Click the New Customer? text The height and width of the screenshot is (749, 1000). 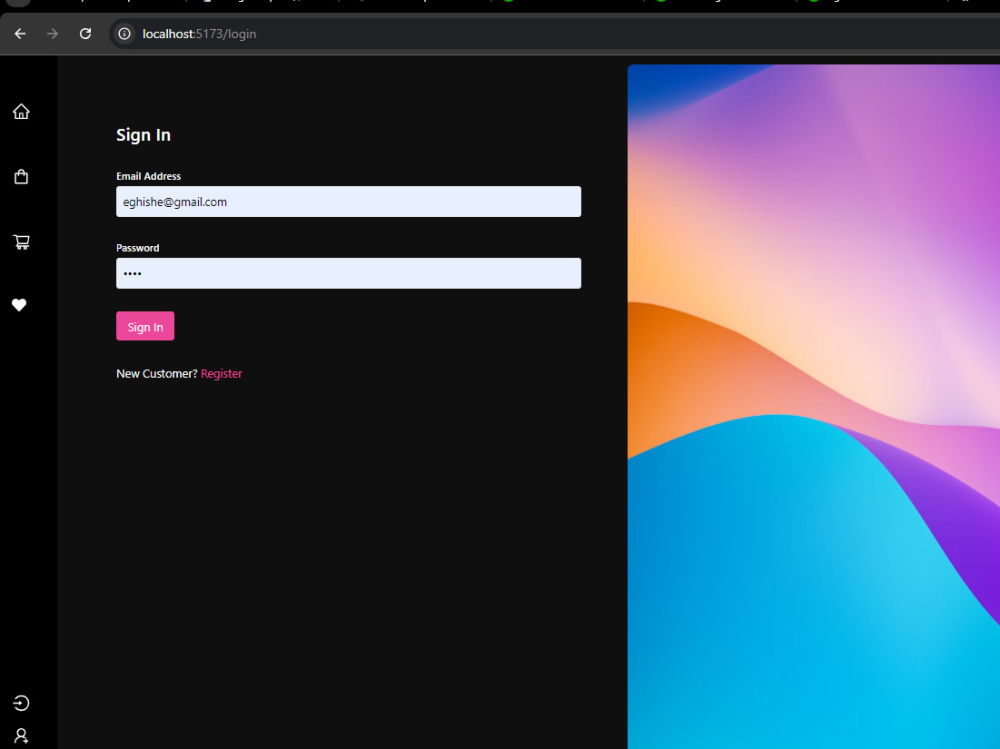(157, 374)
